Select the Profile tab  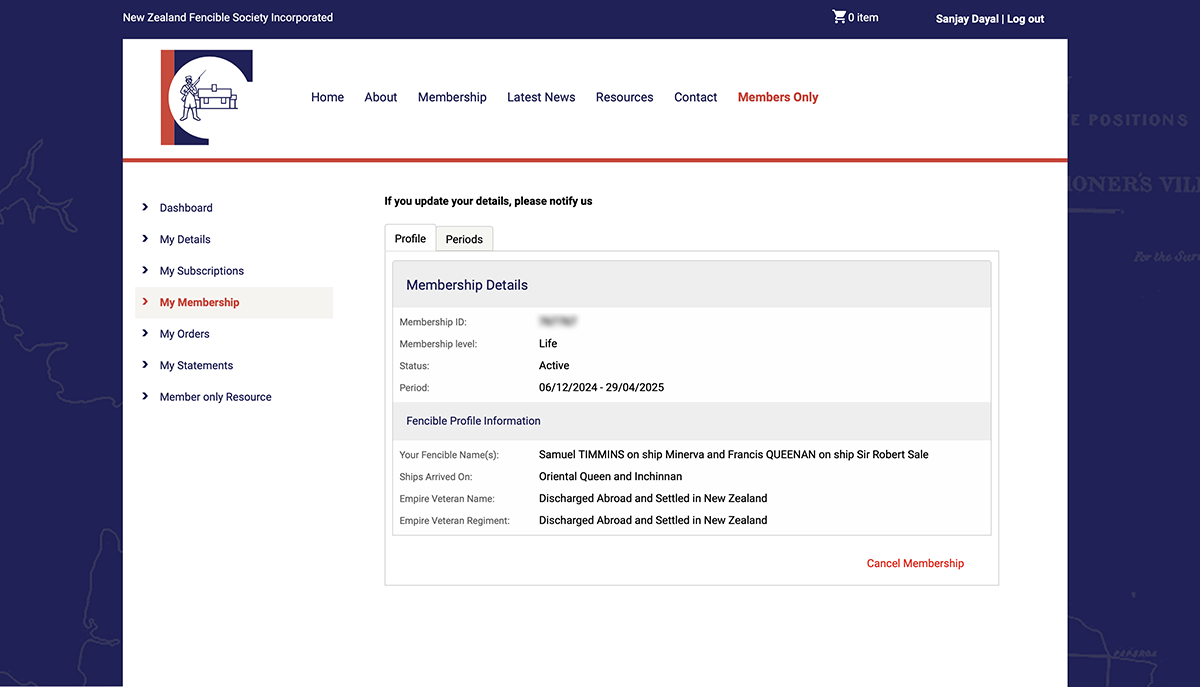tap(410, 238)
